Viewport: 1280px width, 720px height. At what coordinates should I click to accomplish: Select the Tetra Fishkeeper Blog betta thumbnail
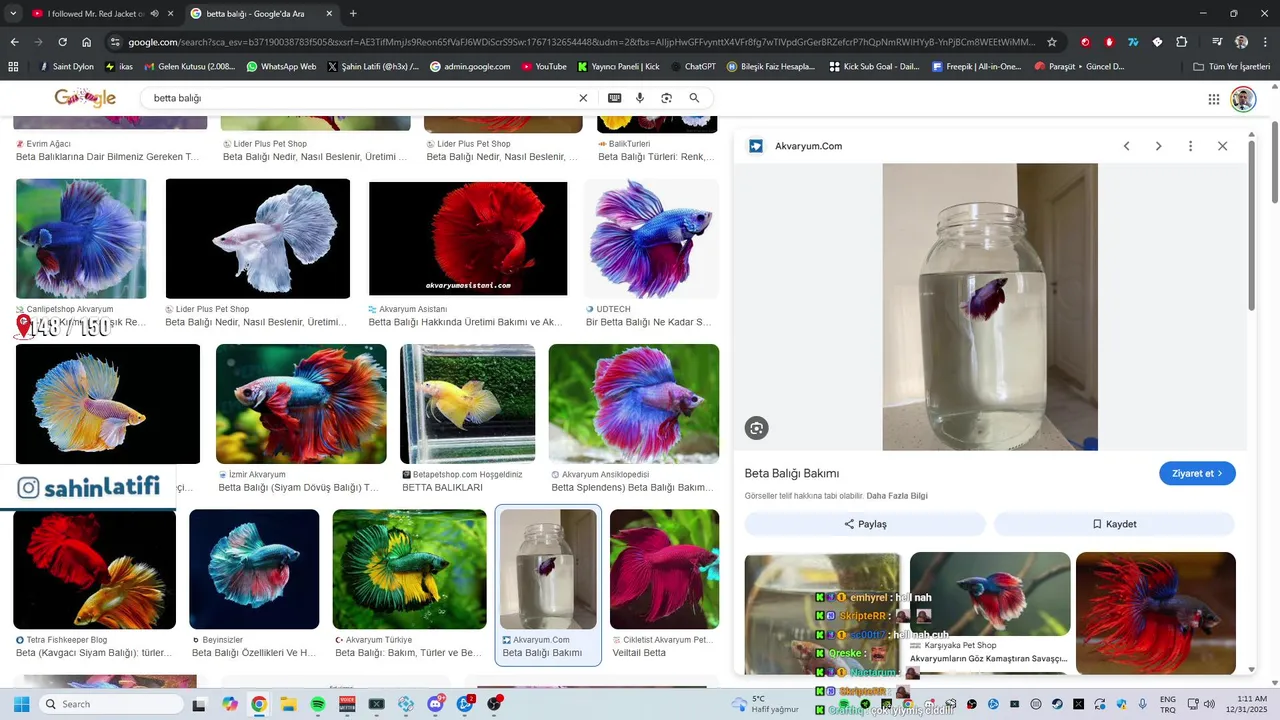tap(94, 569)
